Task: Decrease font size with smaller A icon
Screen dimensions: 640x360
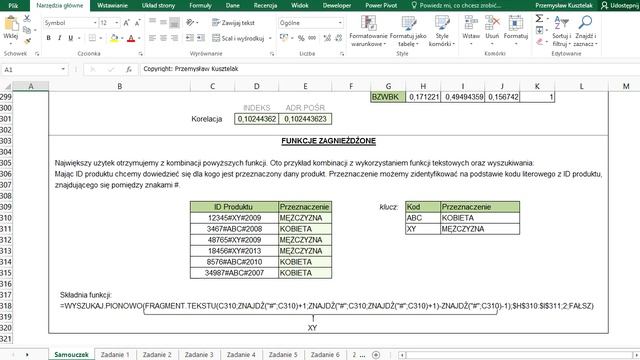Action: pyautogui.click(x=138, y=23)
